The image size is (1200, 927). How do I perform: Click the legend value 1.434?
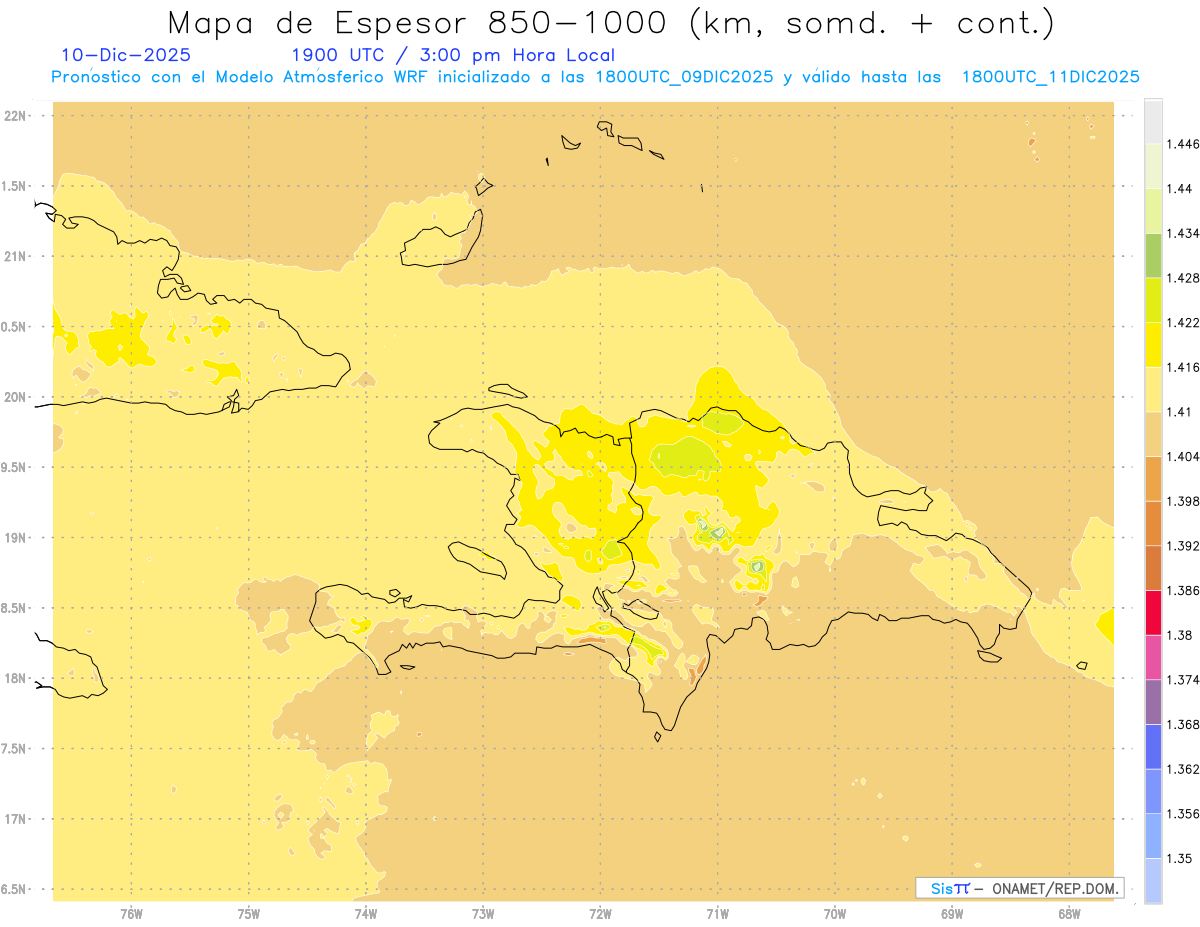[1181, 233]
